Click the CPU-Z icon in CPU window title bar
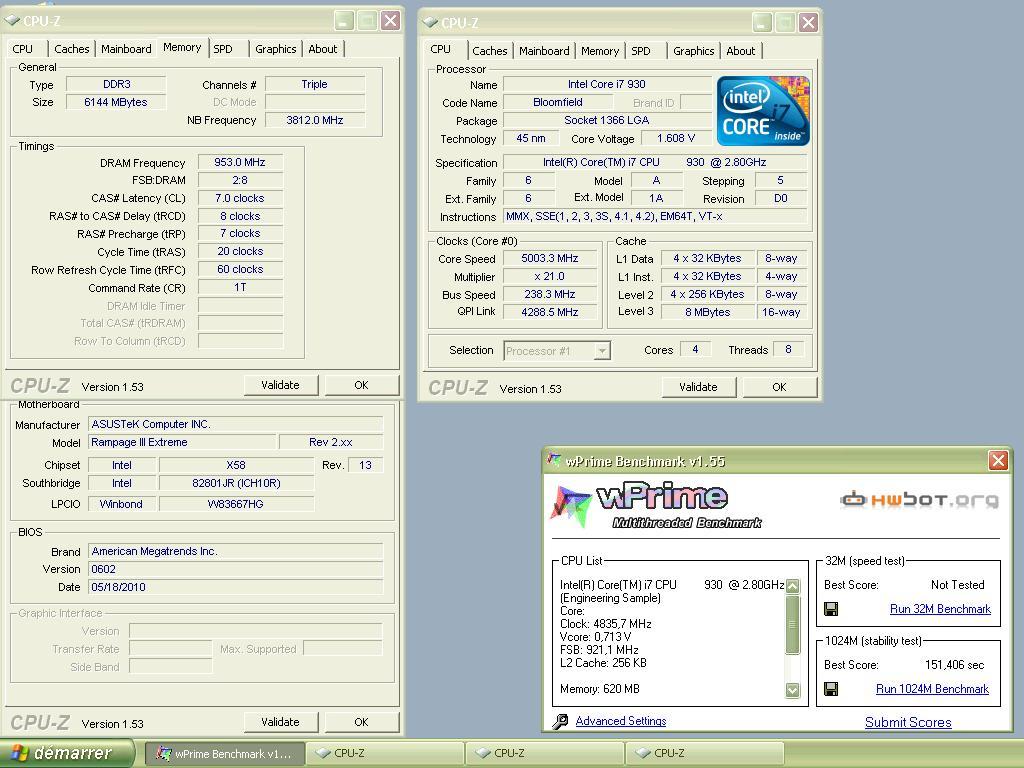1024x768 pixels. click(x=430, y=22)
